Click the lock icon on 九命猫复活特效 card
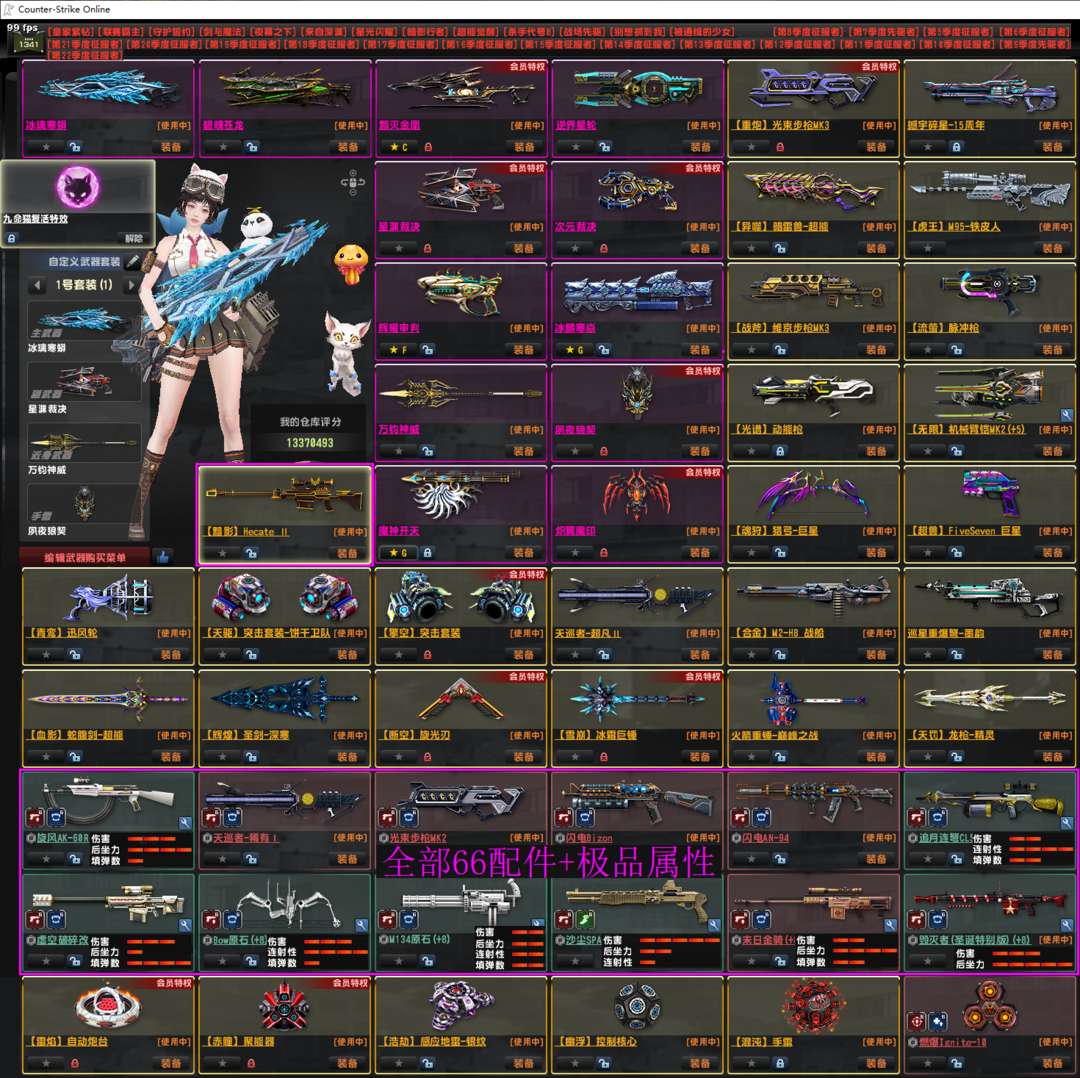Image resolution: width=1080 pixels, height=1078 pixels. pyautogui.click(x=12, y=238)
